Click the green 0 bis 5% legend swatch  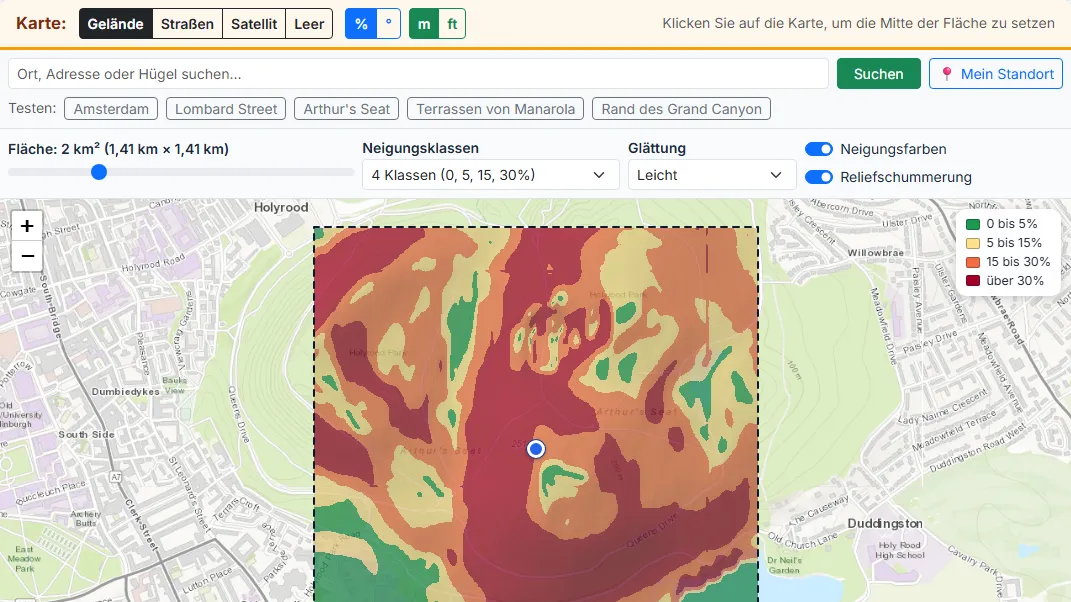(x=973, y=224)
